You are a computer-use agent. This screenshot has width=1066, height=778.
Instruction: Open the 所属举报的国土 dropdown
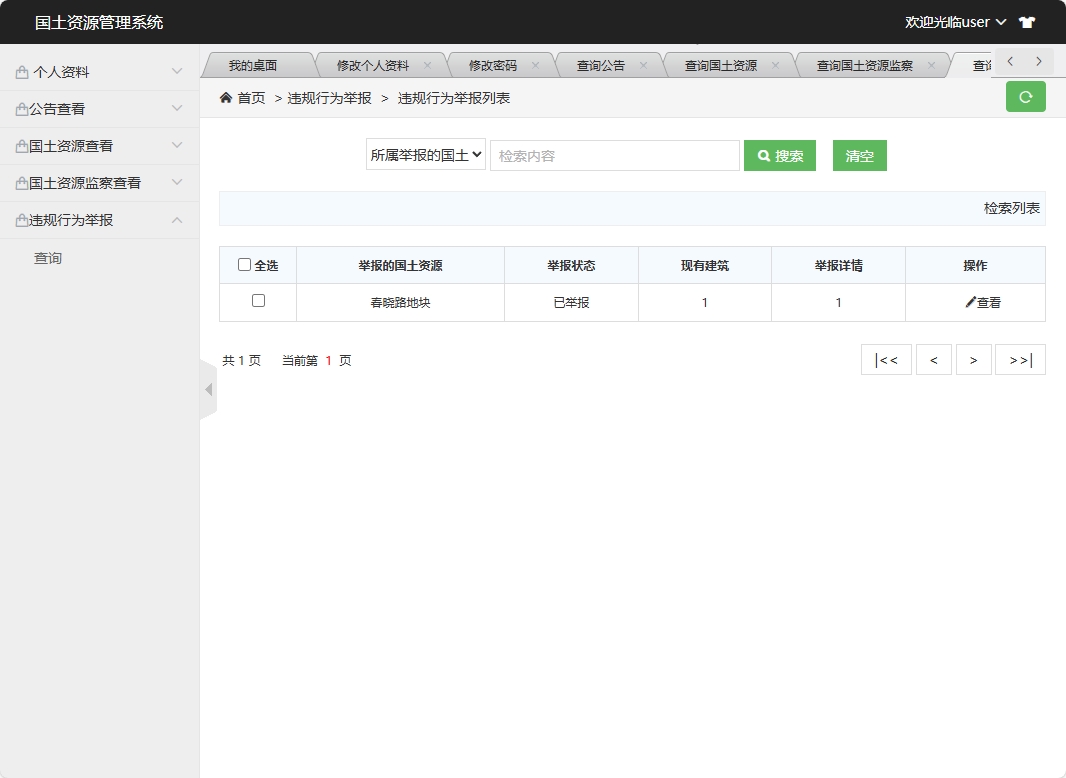coord(425,155)
